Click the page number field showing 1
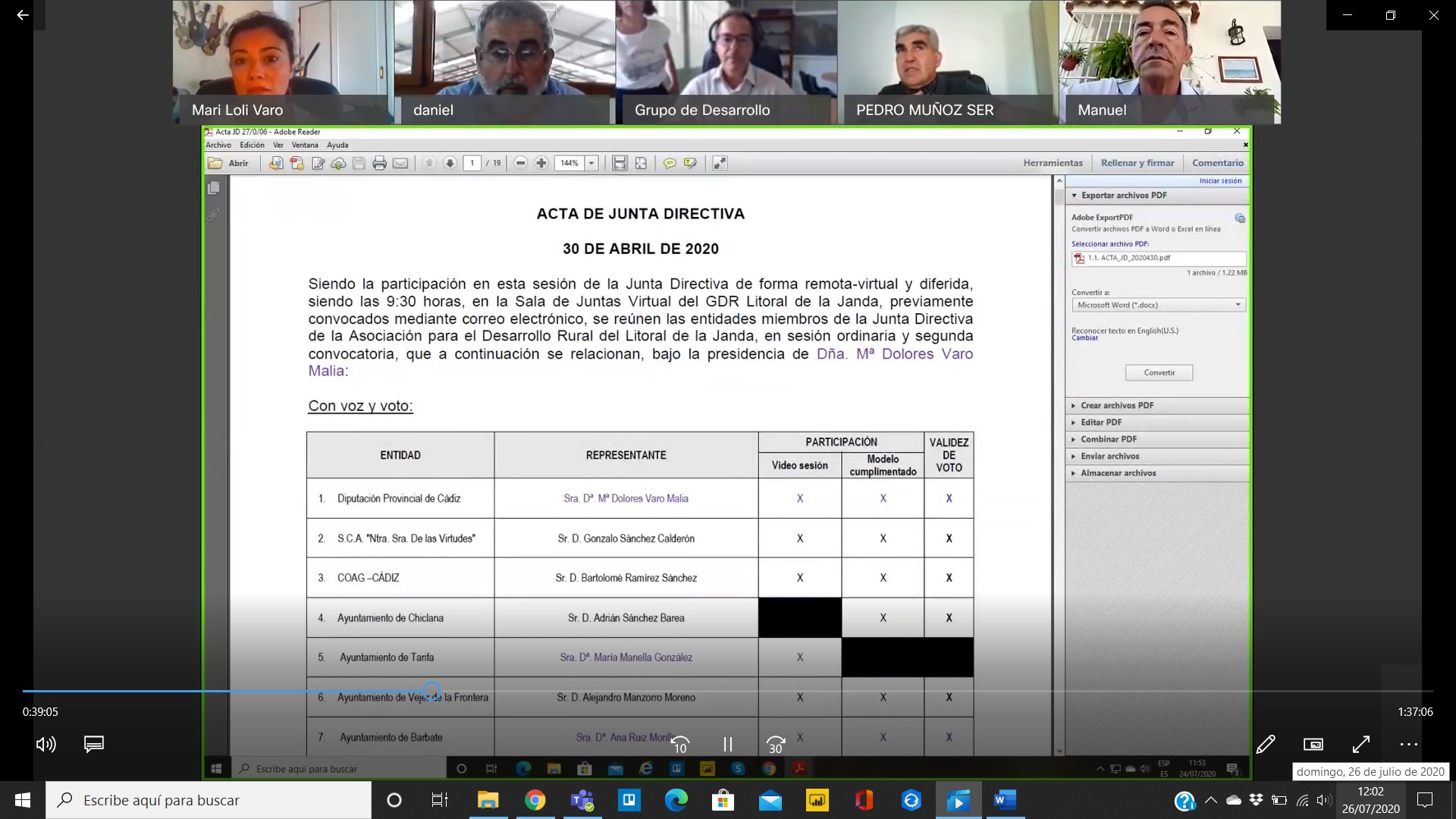The width and height of the screenshot is (1456, 819). click(x=472, y=163)
